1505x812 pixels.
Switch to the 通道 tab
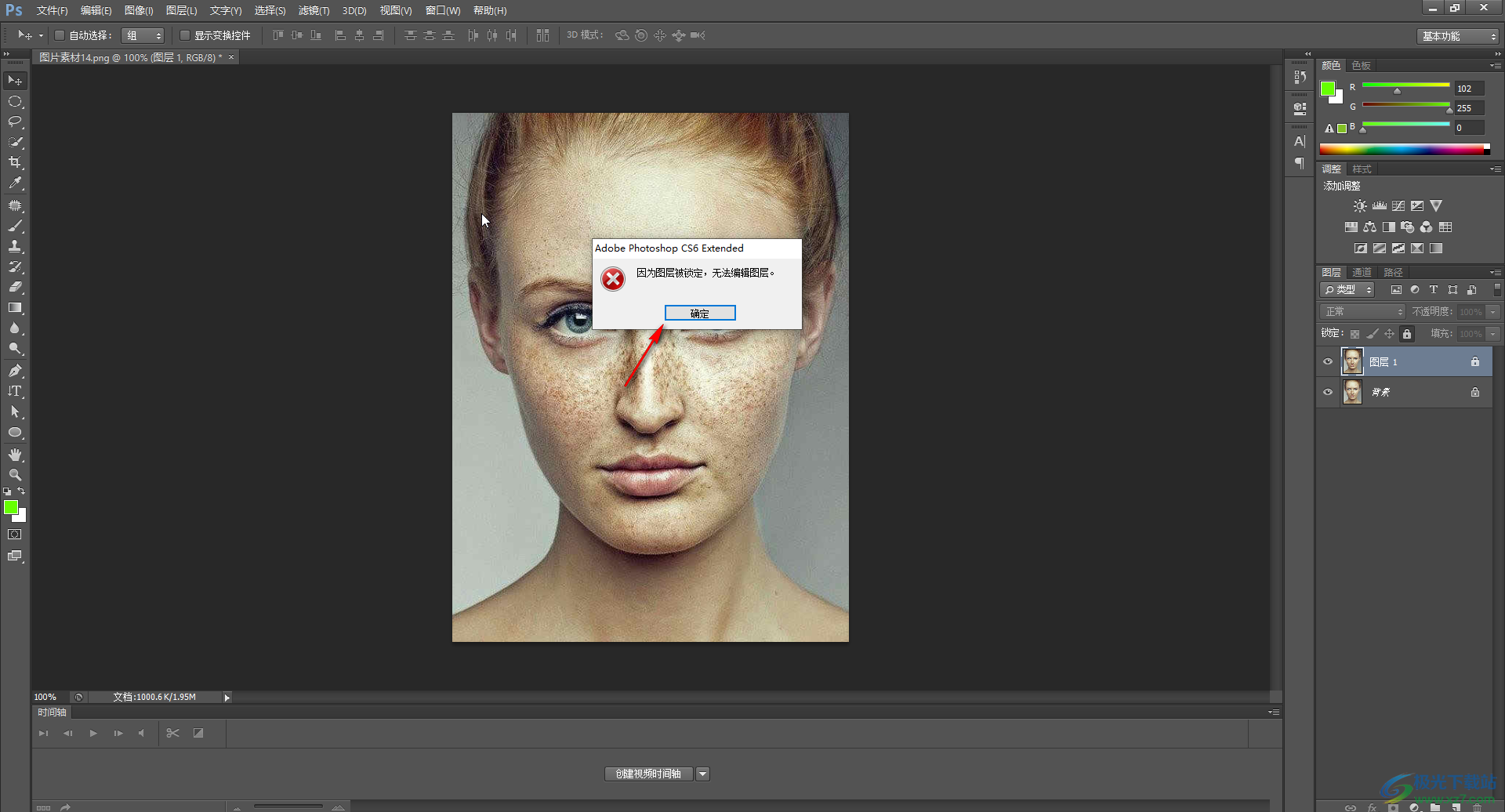1362,273
